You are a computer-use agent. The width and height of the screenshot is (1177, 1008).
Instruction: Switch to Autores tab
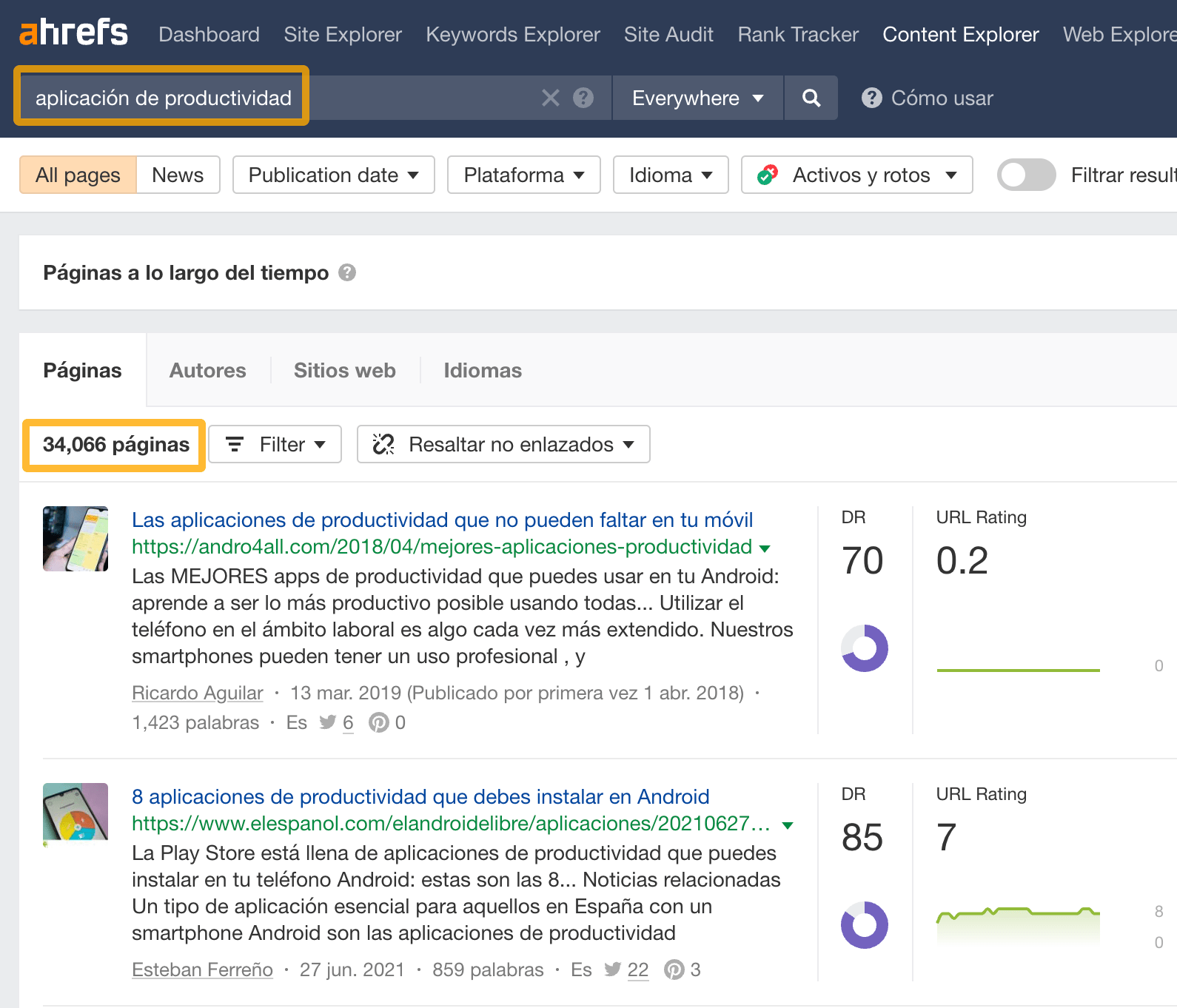click(208, 370)
